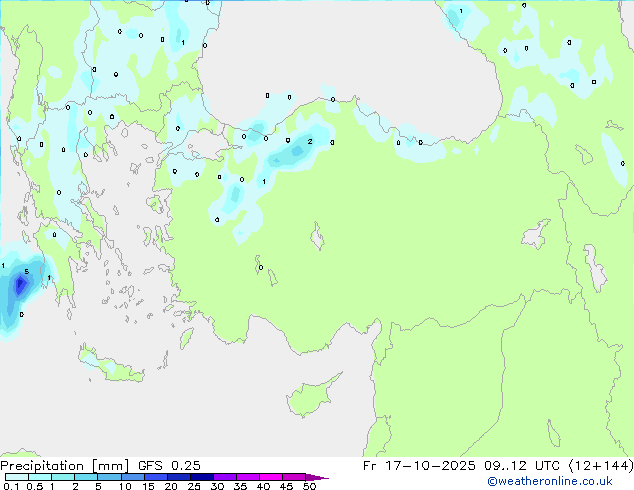
Task: Select the 45–50 mm legend color box
Action: tap(294, 477)
